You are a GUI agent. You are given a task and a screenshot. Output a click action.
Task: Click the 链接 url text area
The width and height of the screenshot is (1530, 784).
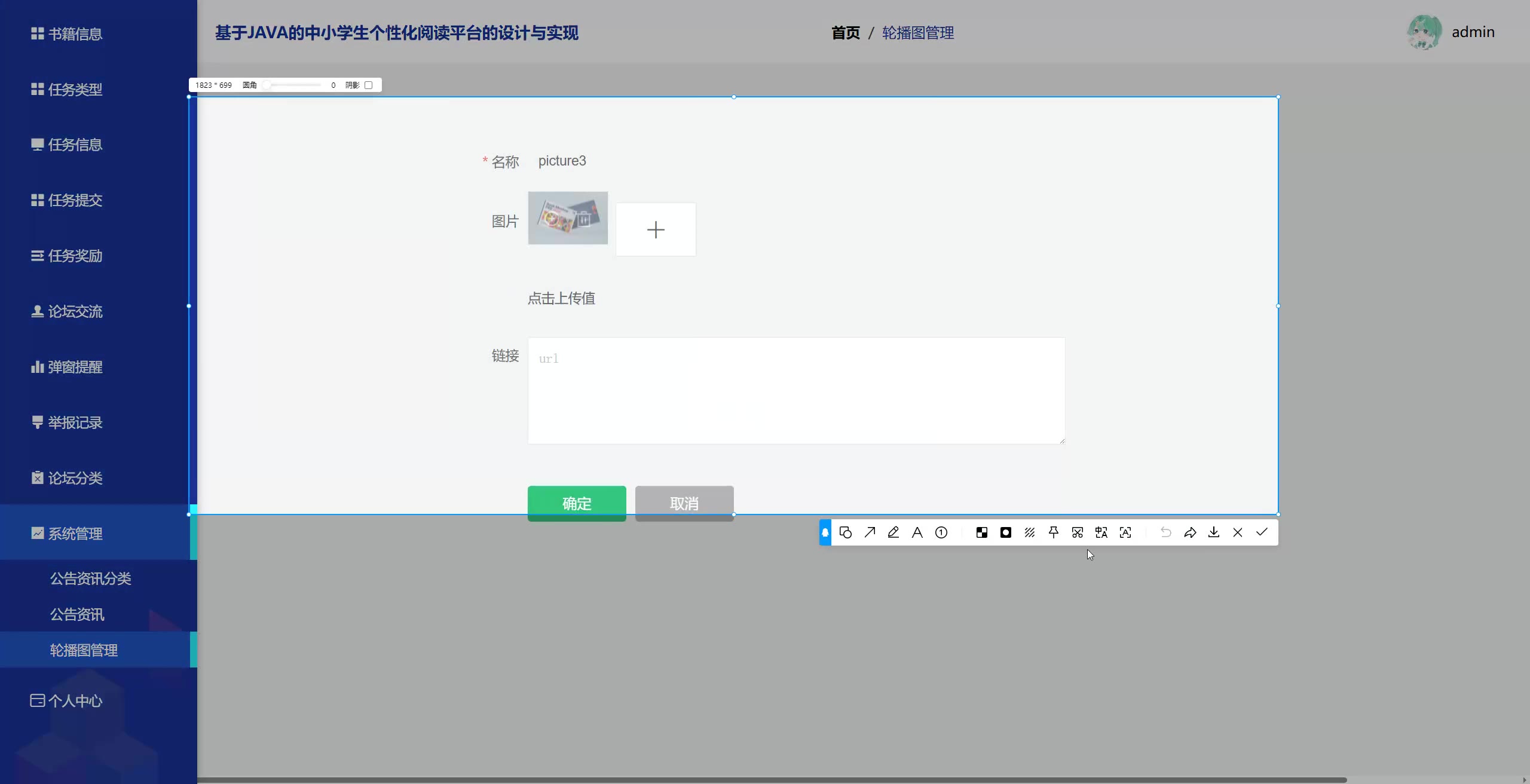coord(796,391)
